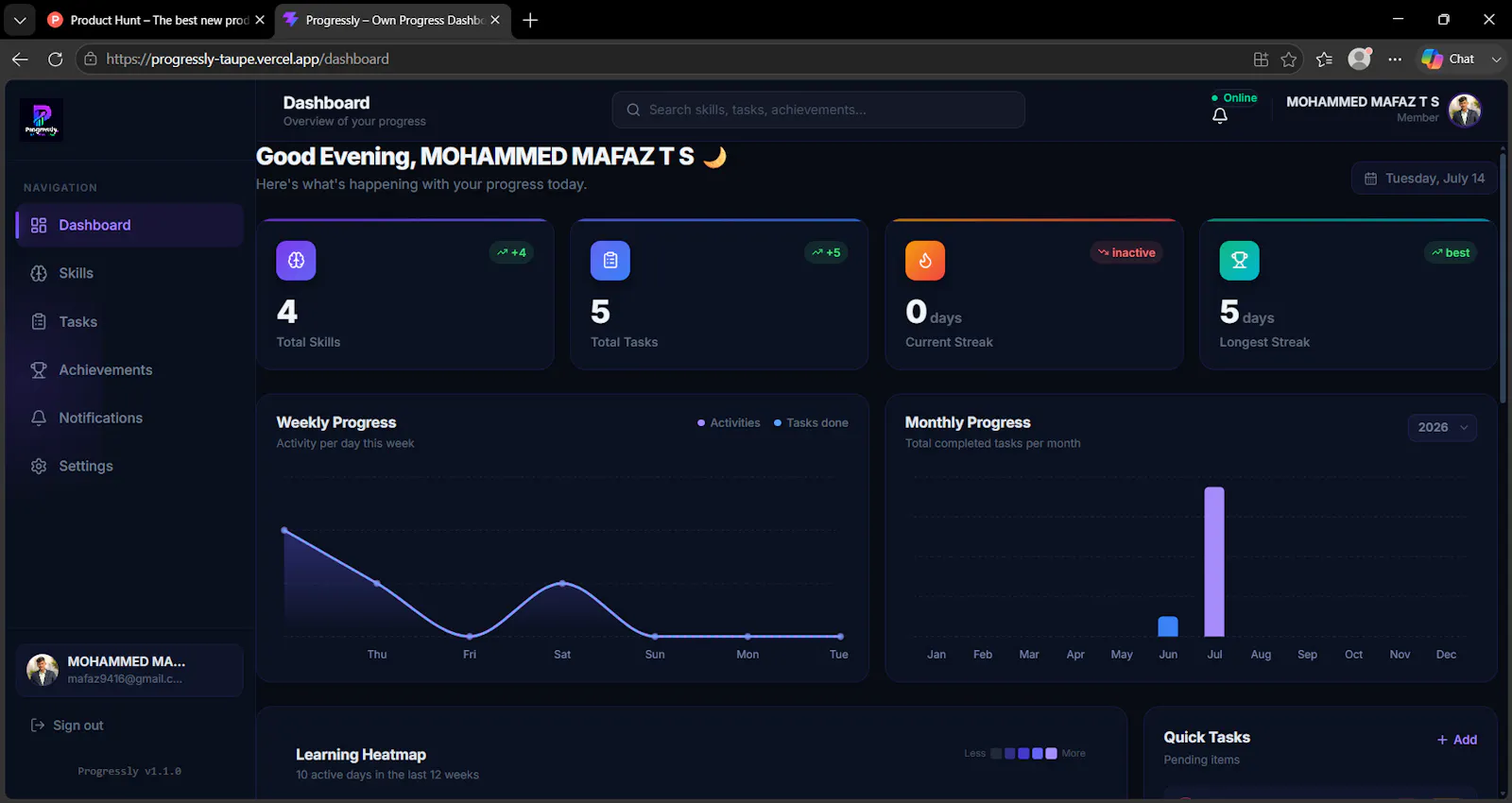Click the inactive streak badge
This screenshot has width=1512, height=803.
1126,252
